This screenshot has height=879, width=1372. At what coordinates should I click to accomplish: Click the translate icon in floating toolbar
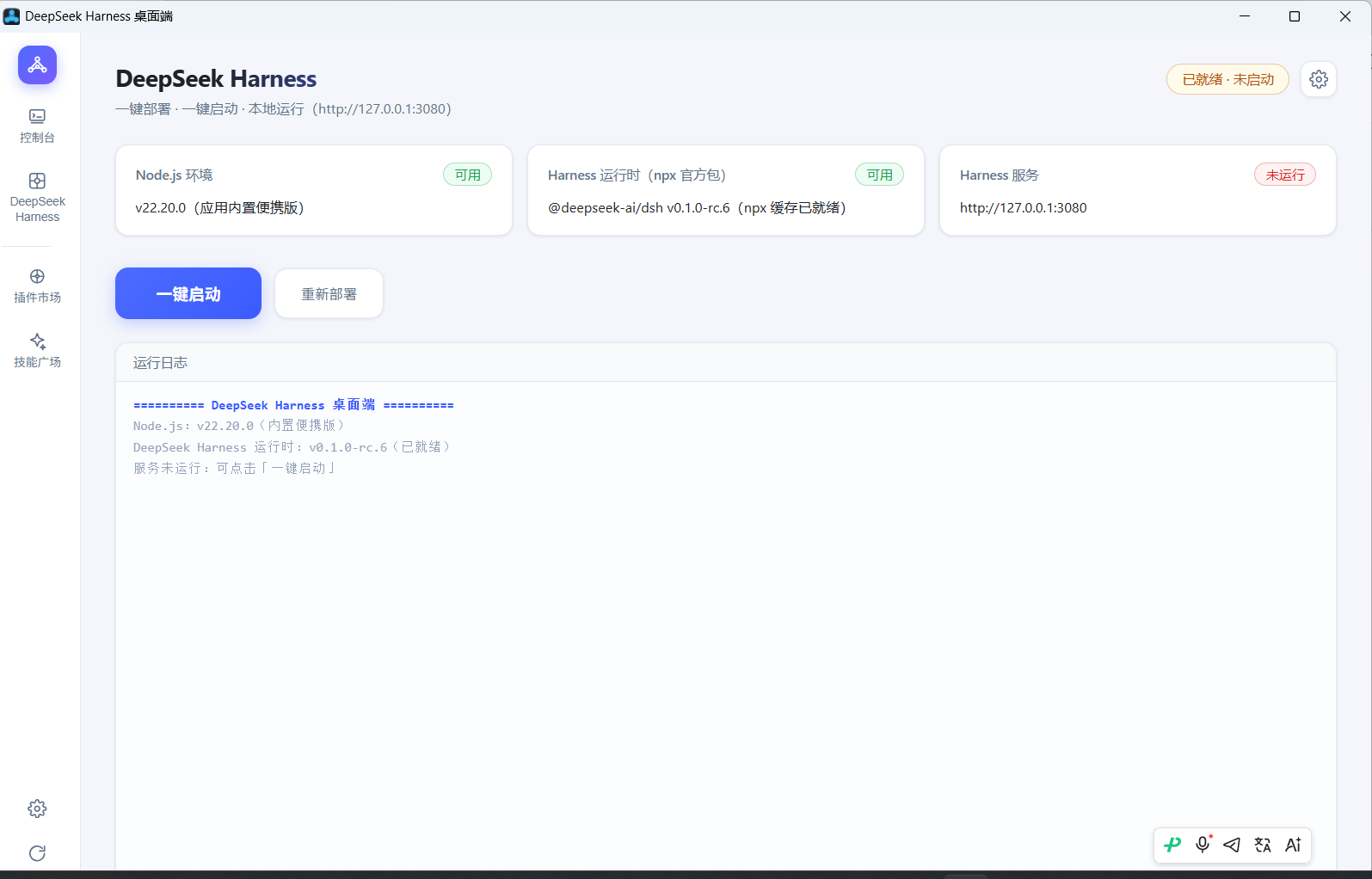(1263, 845)
